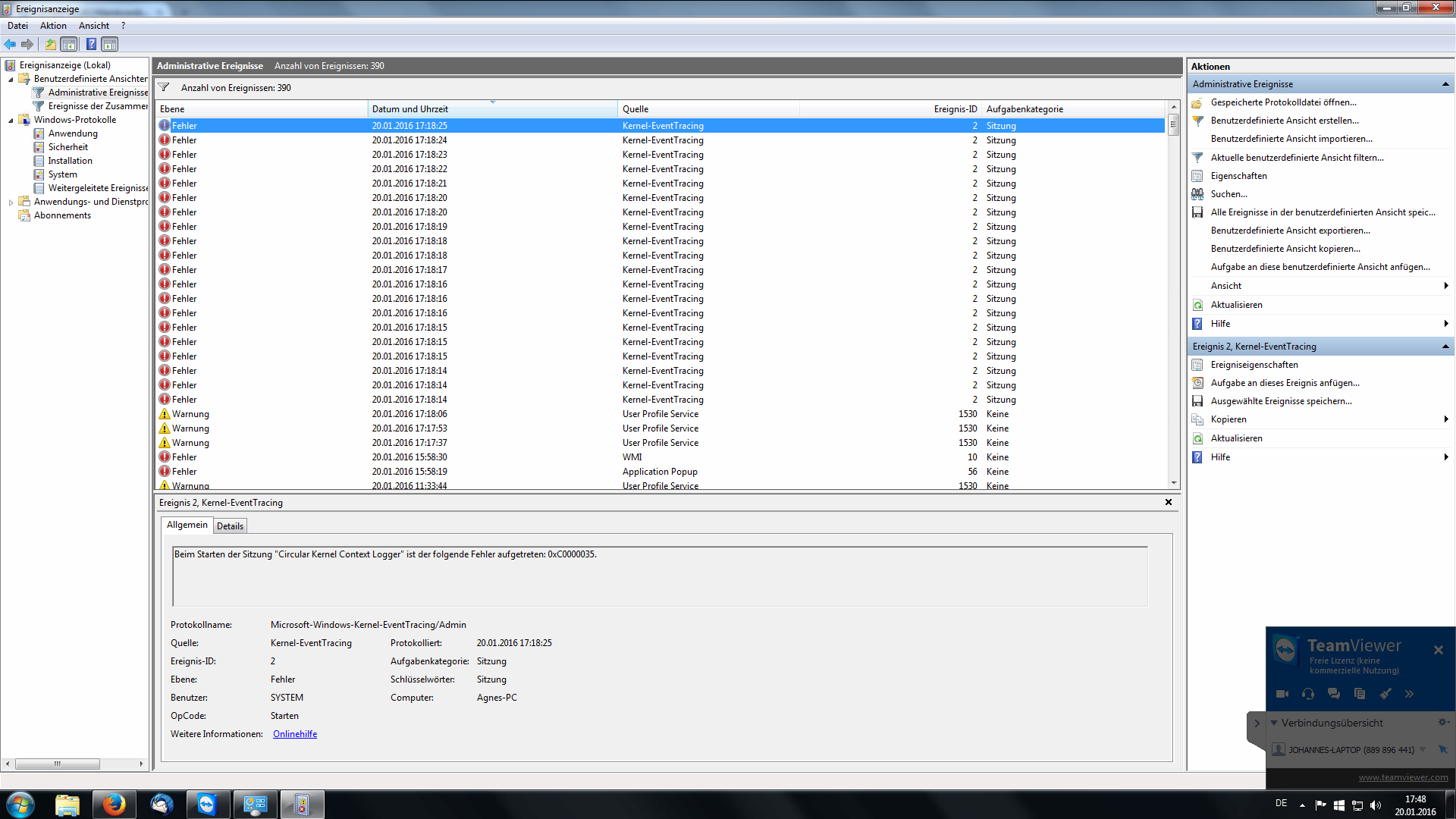The image size is (1456, 819).
Task: Click event list vertical scrollbar thumb
Action: 1173,124
